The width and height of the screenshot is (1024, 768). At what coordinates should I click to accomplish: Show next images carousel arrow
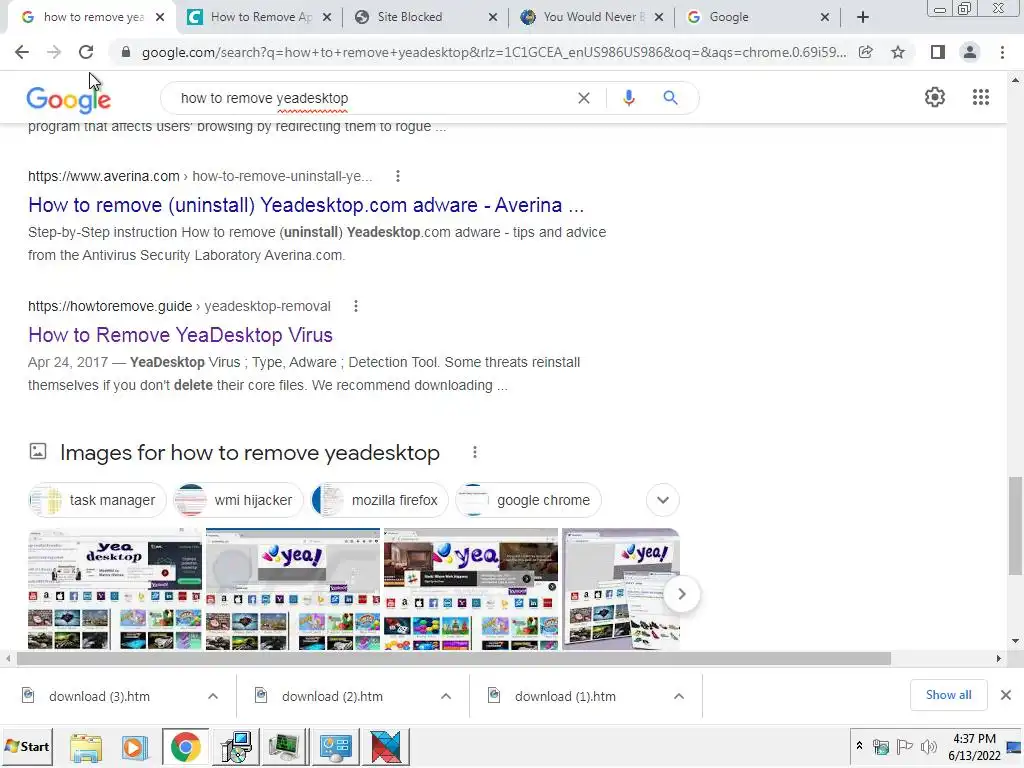click(x=681, y=594)
